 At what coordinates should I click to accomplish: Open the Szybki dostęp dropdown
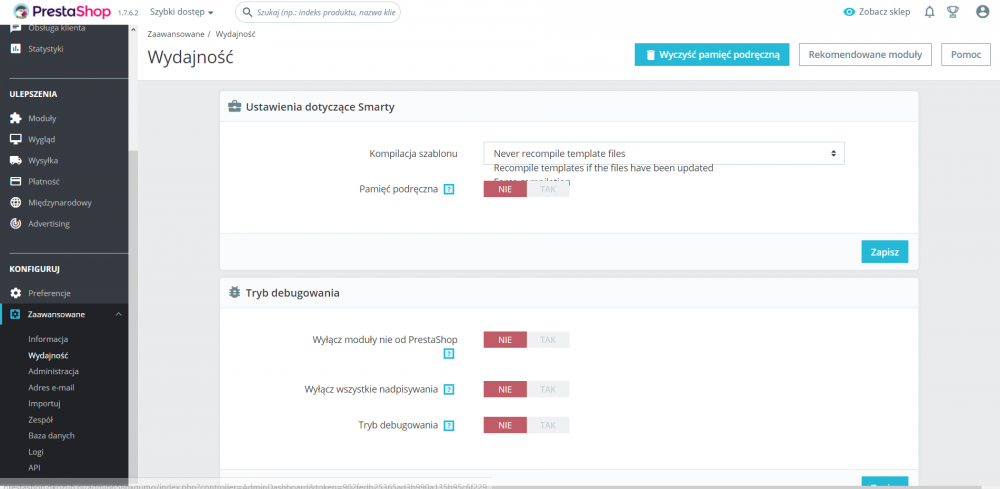(x=181, y=12)
